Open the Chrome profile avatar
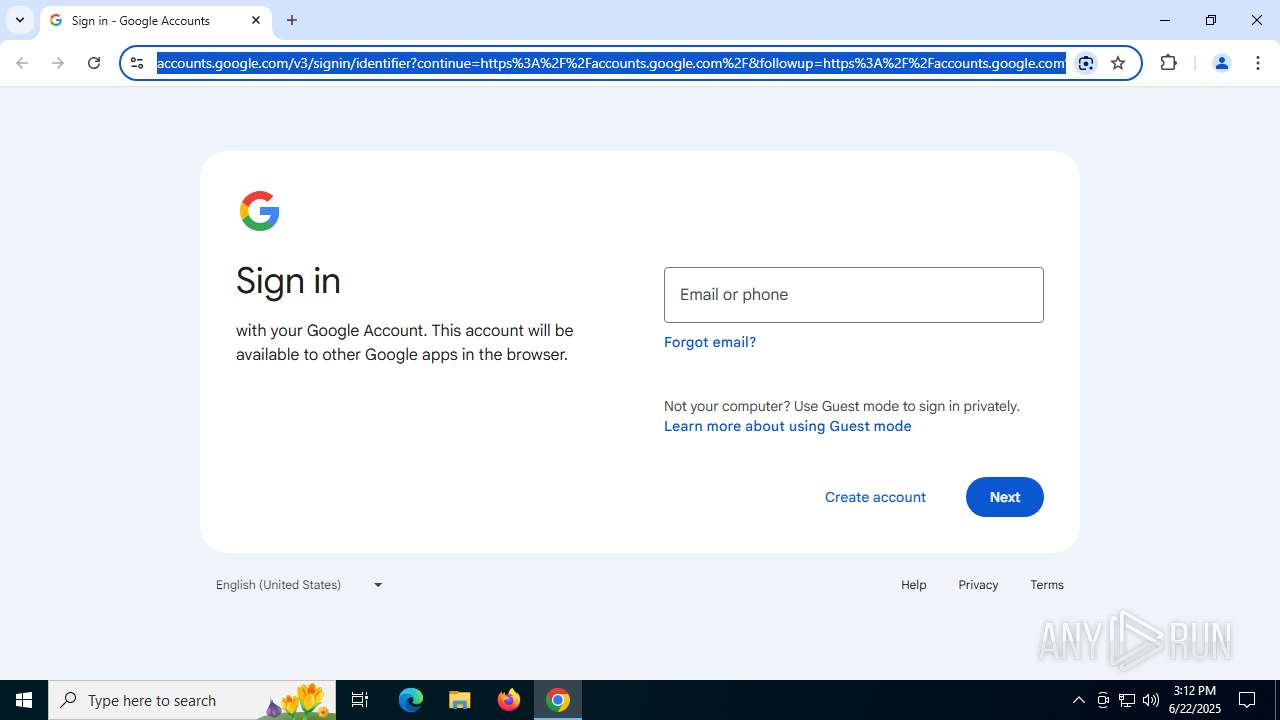 pyautogui.click(x=1221, y=63)
